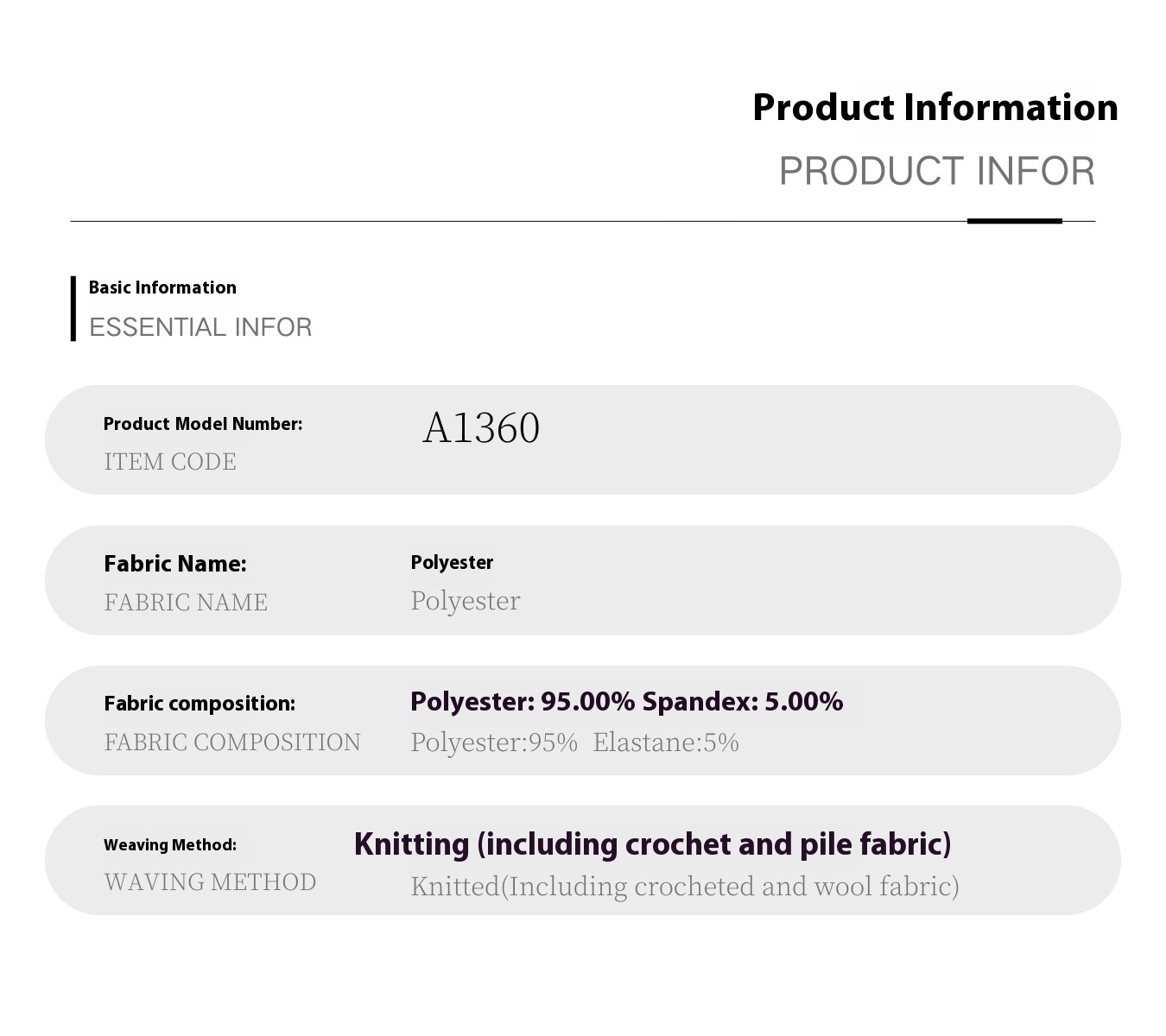Select the model number value A1360
Image resolution: width=1166 pixels, height=1036 pixels.
pos(481,427)
